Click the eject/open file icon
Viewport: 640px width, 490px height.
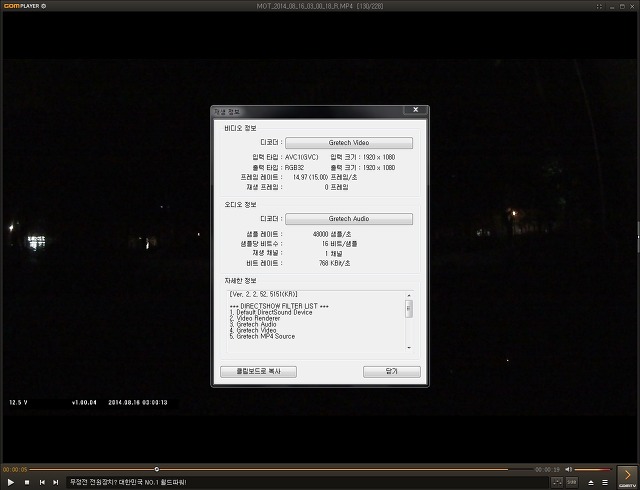point(591,483)
